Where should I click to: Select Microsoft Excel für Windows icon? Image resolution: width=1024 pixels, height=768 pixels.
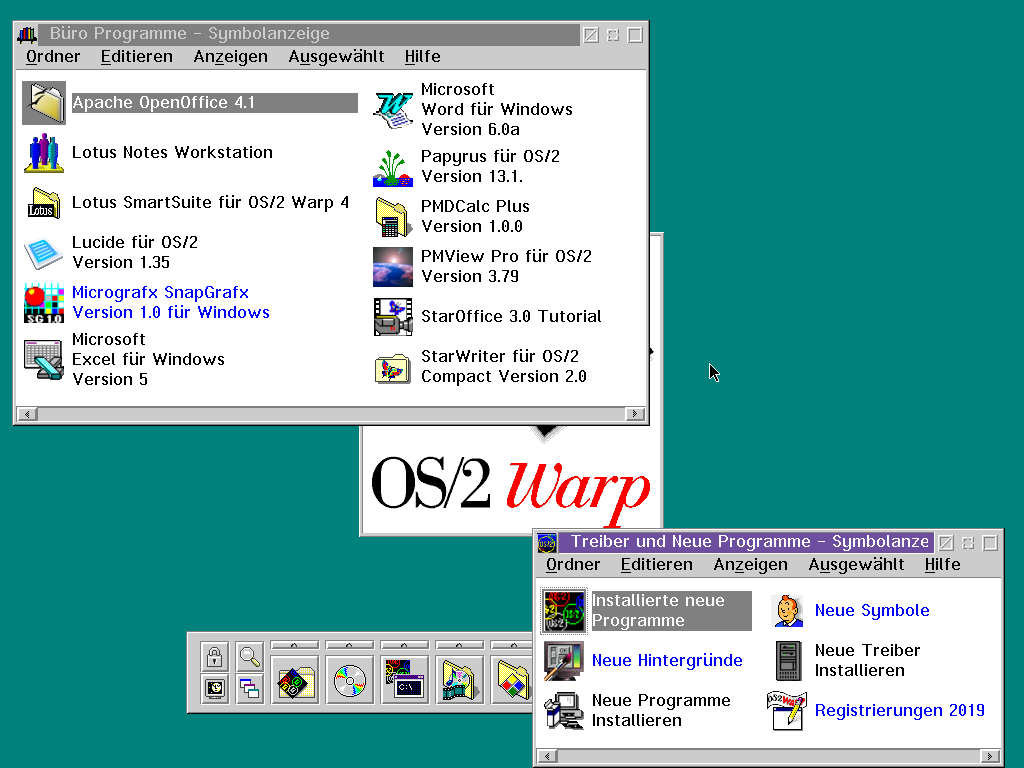(x=44, y=359)
